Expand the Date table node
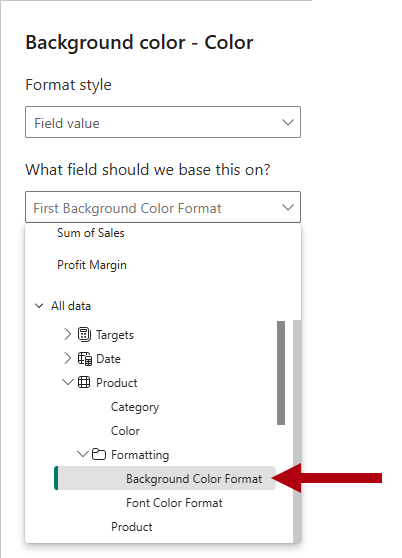The image size is (402, 558). pyautogui.click(x=68, y=359)
